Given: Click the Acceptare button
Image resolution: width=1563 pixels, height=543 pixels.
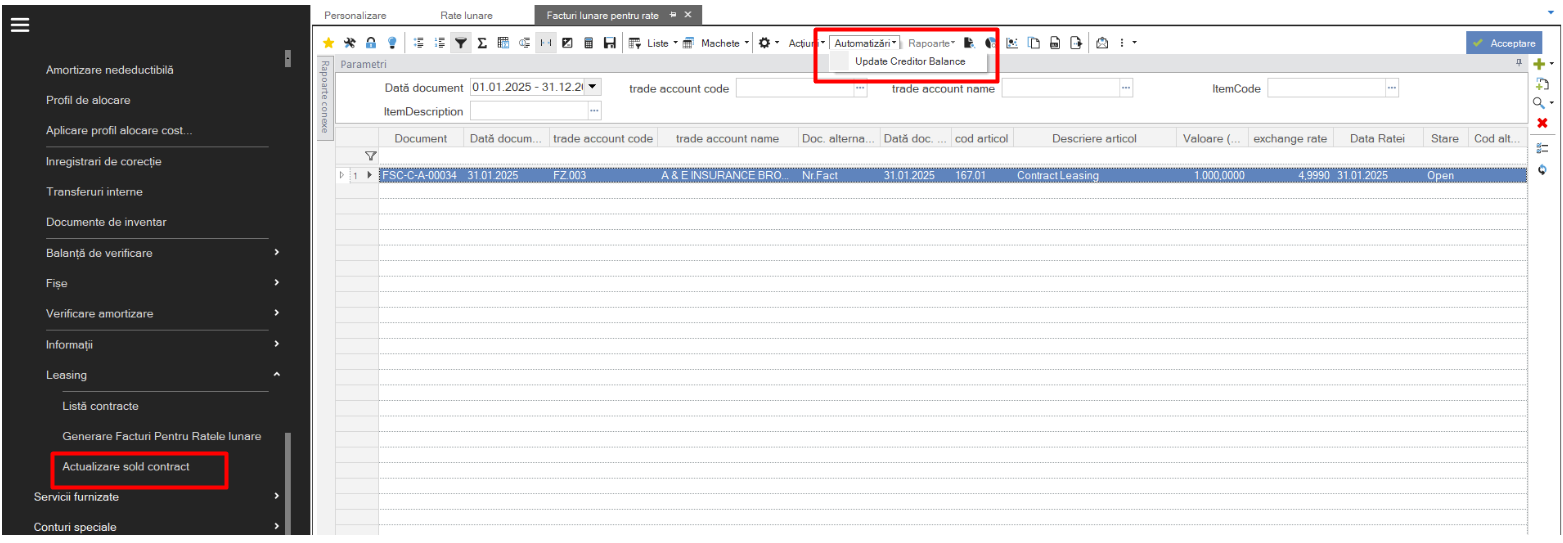Looking at the screenshot, I should coord(1504,43).
